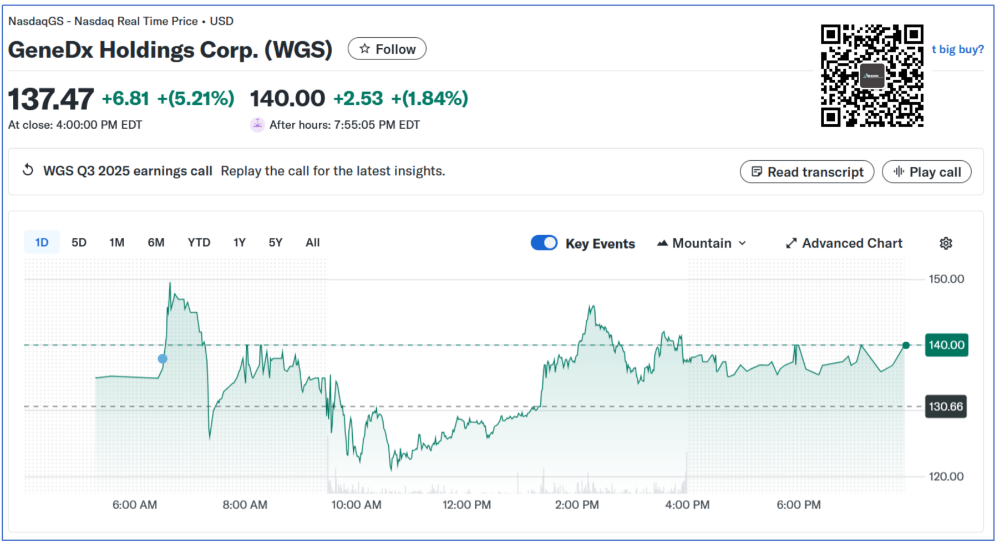Play the Q3 2025 earnings call
This screenshot has width=1000, height=542.
click(x=926, y=172)
